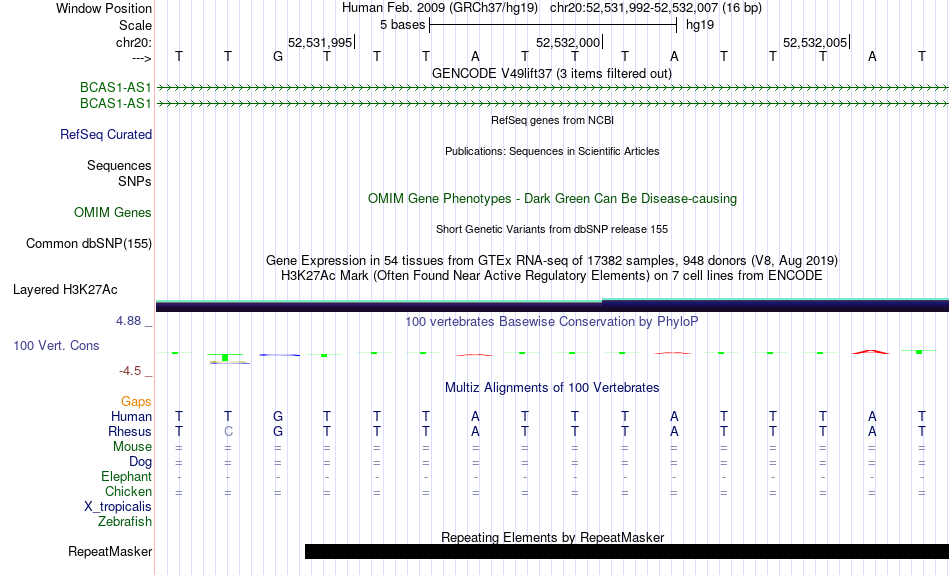Click the upper BCAS1-AS1 gene label
The image size is (950, 575).
pyautogui.click(x=115, y=88)
